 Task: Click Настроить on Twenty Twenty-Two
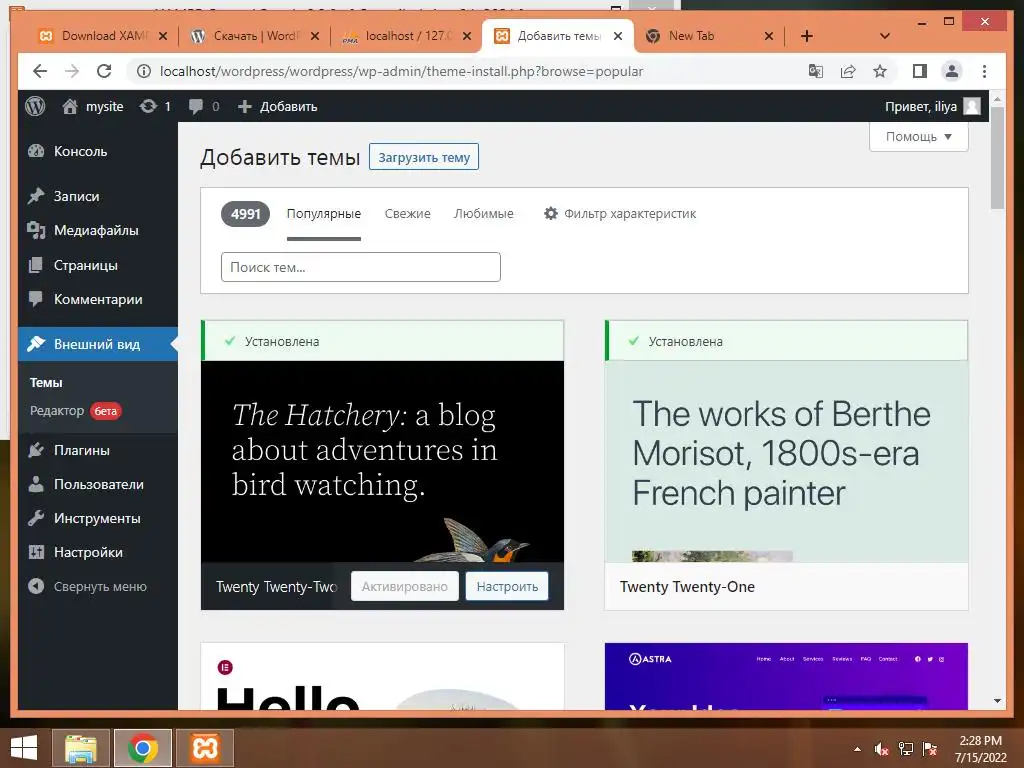[507, 586]
